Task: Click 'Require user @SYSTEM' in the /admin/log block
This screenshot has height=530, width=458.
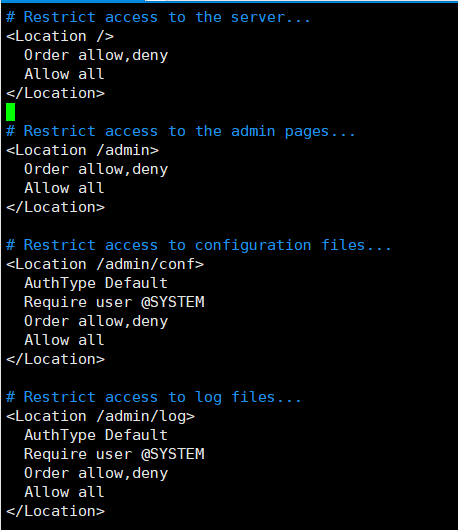Action: pyautogui.click(x=114, y=454)
